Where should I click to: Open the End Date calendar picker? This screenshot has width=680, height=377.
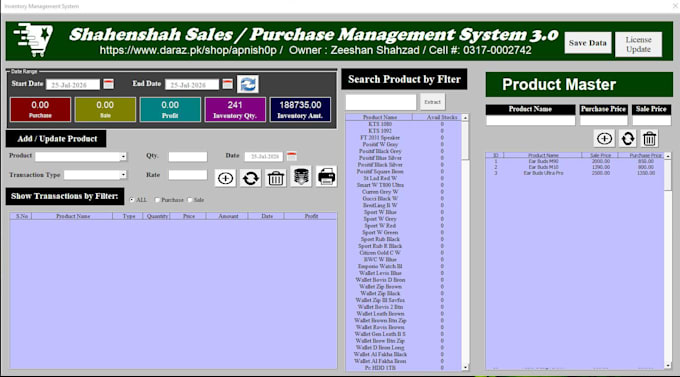point(228,84)
